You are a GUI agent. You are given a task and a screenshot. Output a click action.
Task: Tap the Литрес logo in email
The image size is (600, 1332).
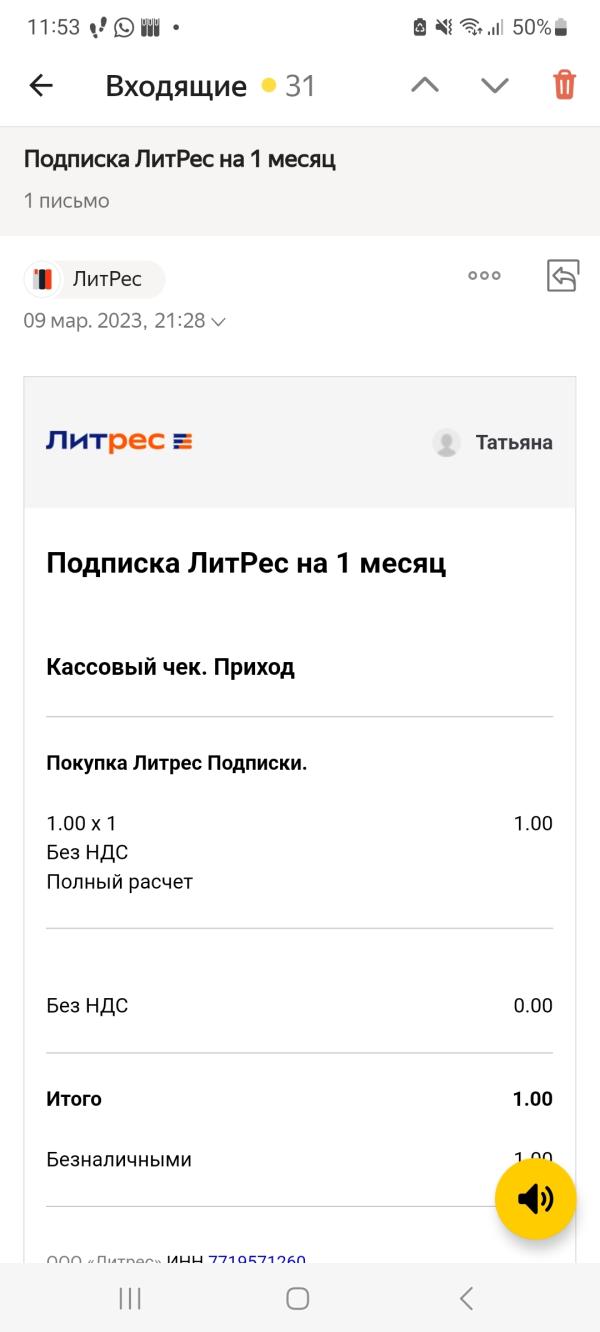tap(119, 441)
